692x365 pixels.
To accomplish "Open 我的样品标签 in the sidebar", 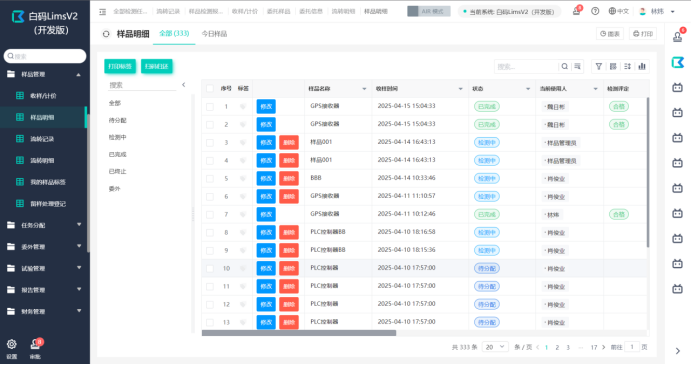I will pyautogui.click(x=43, y=182).
